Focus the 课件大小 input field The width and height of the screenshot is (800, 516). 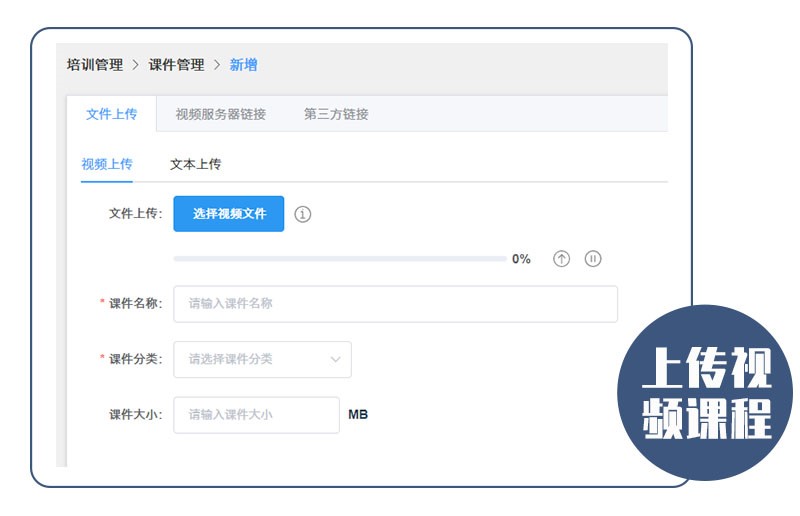point(256,415)
